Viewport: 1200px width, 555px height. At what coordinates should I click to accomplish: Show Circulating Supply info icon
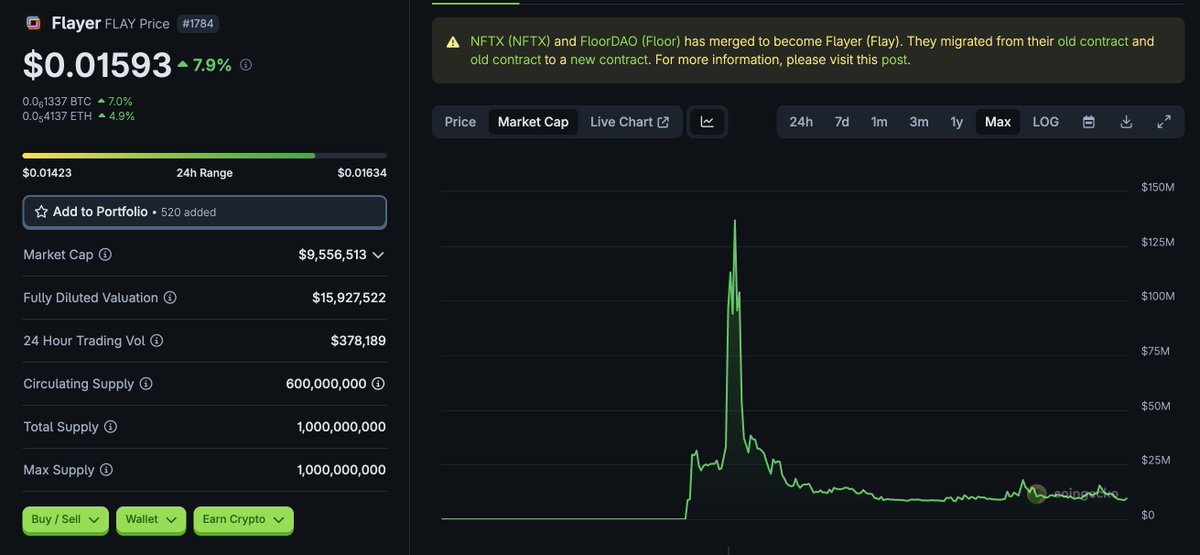[x=146, y=384]
